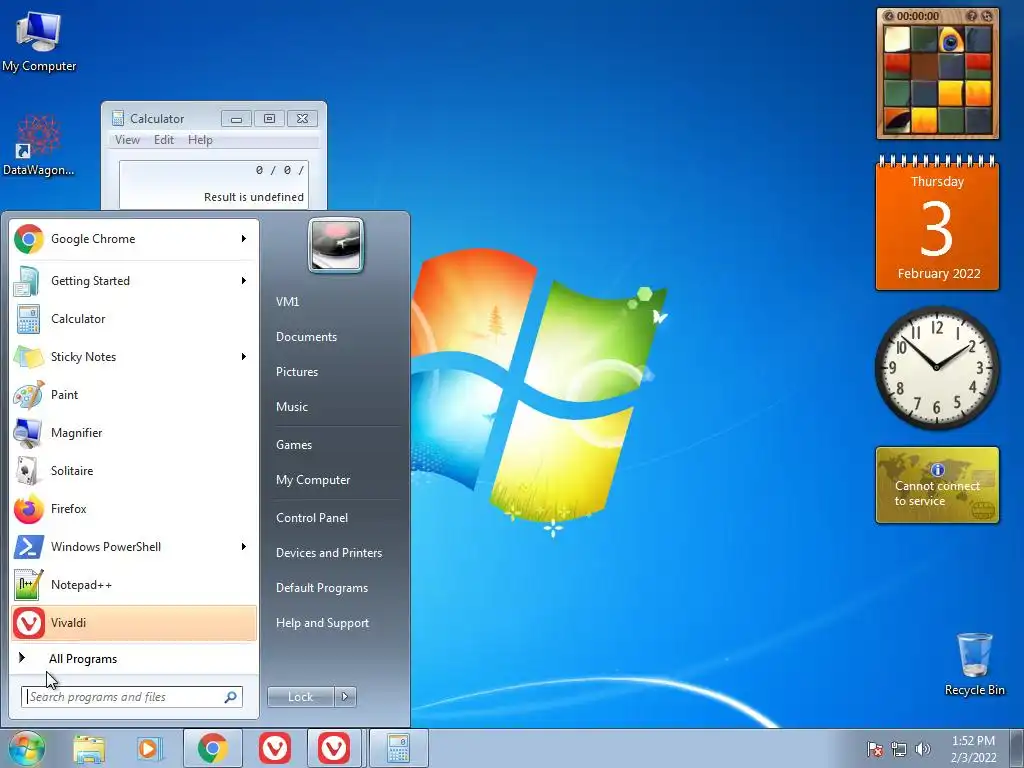This screenshot has width=1024, height=768.
Task: Show All Programs list
Action: click(x=134, y=658)
